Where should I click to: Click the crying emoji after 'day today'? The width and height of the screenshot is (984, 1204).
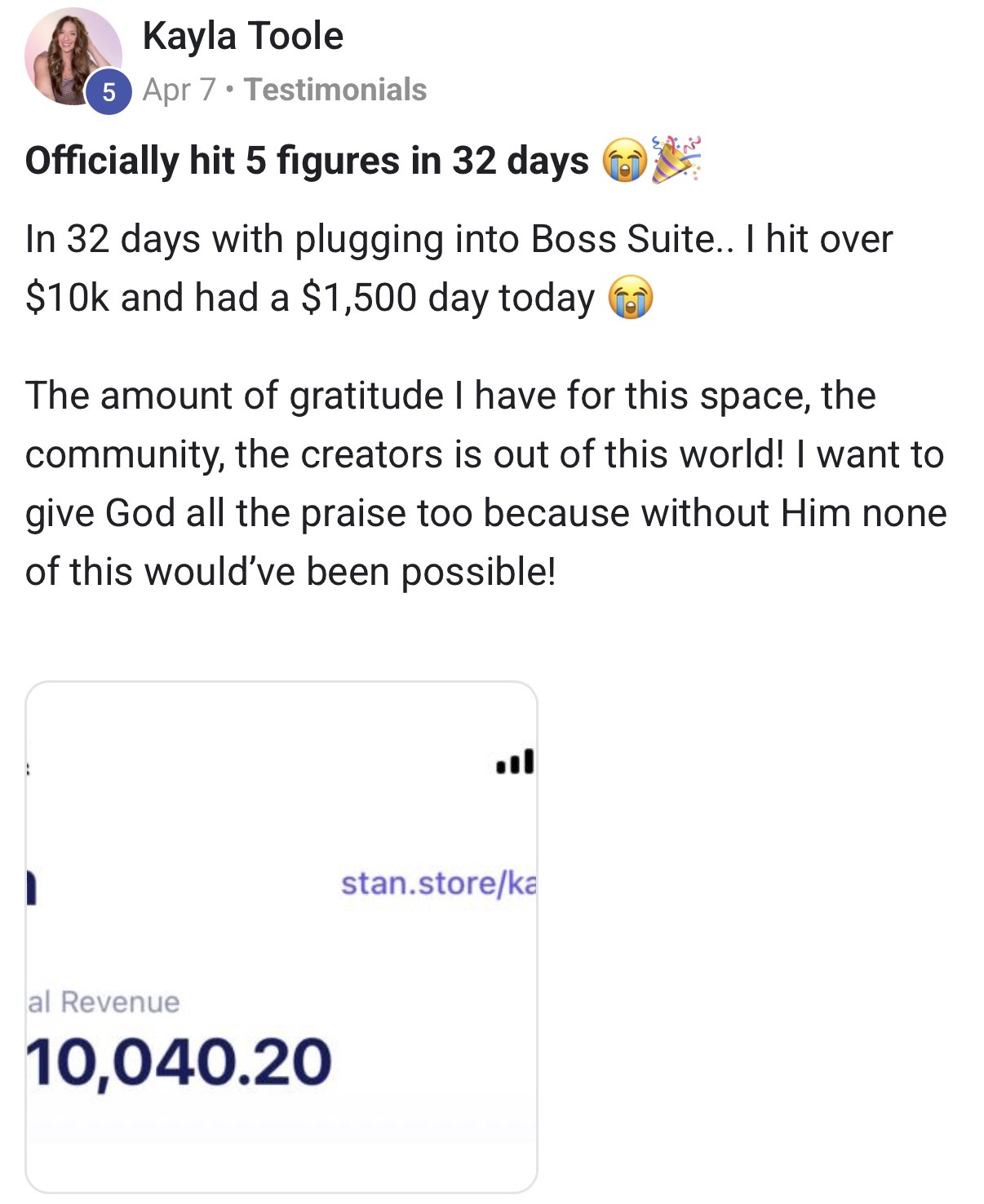631,298
